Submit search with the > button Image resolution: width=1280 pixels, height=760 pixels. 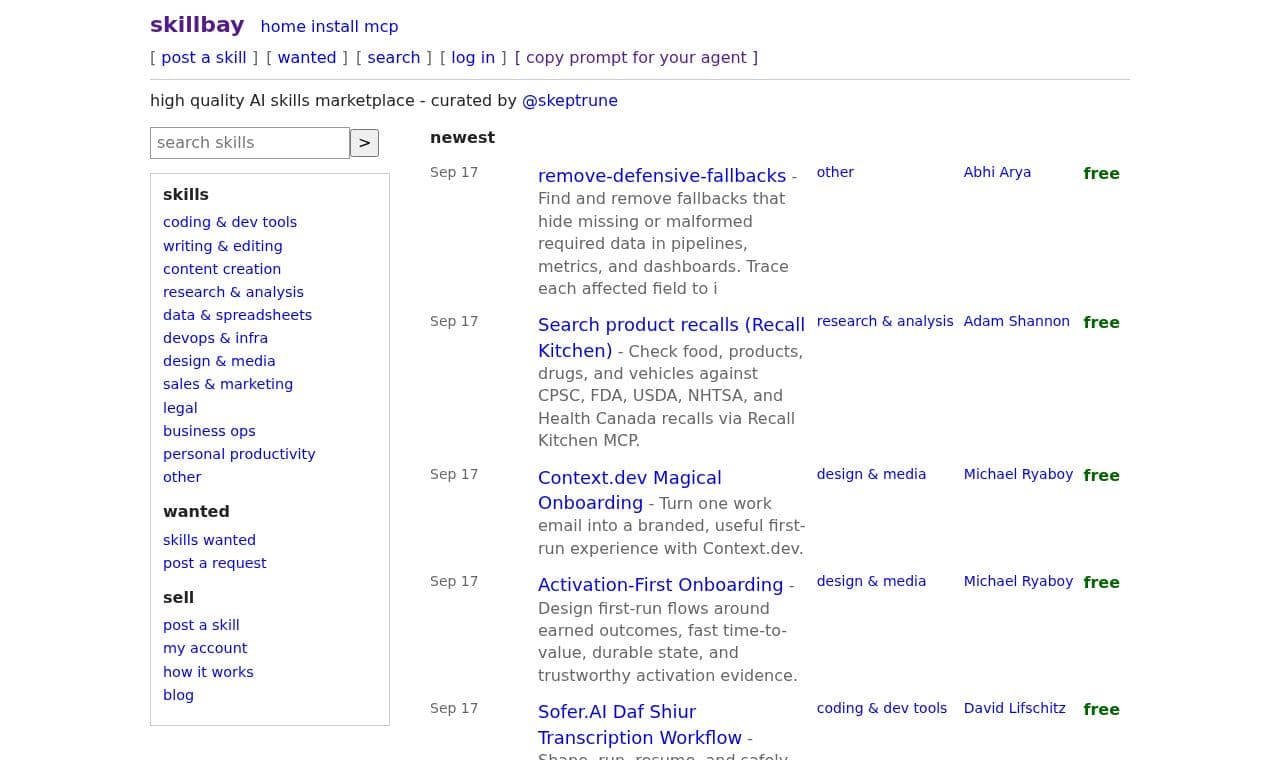tap(364, 143)
